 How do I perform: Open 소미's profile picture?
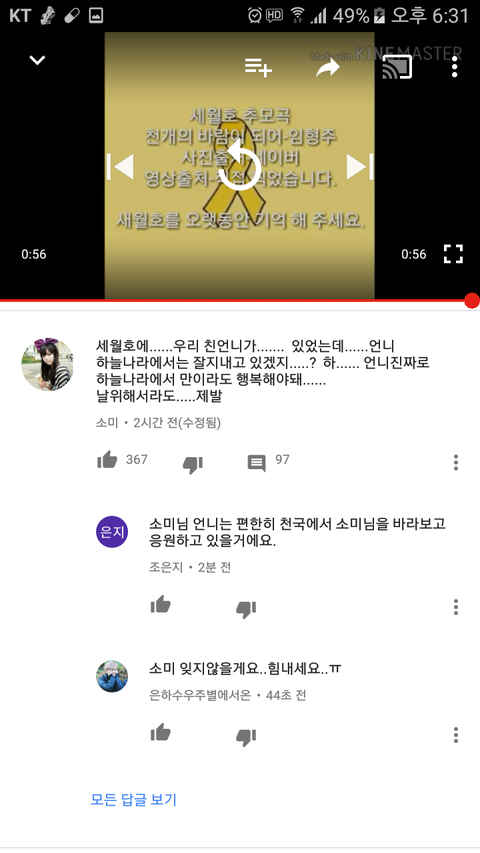(47, 364)
